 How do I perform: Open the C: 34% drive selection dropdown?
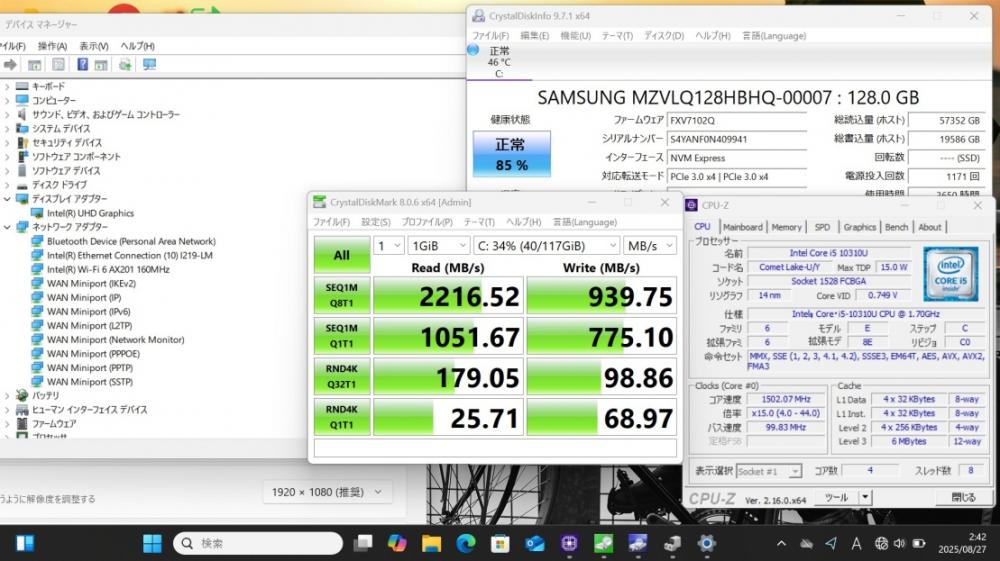click(547, 245)
